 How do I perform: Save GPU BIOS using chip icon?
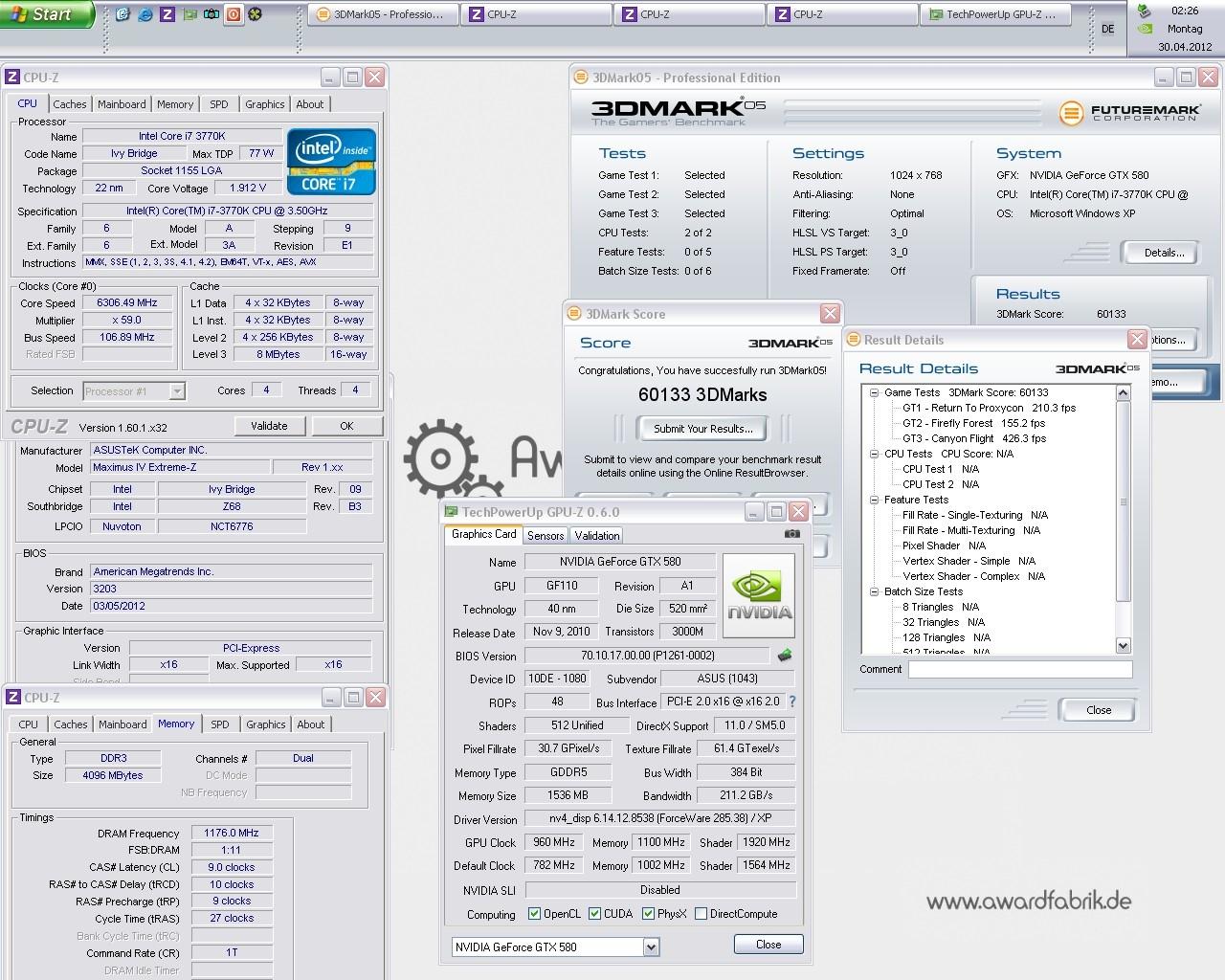[785, 656]
